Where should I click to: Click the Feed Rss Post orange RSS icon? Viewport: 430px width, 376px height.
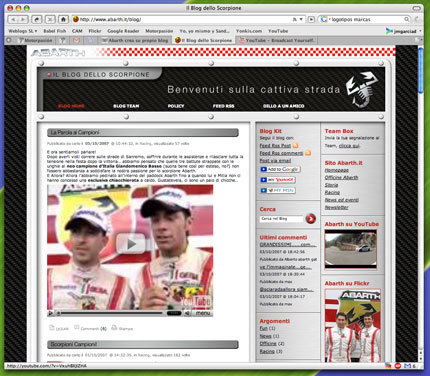click(295, 145)
